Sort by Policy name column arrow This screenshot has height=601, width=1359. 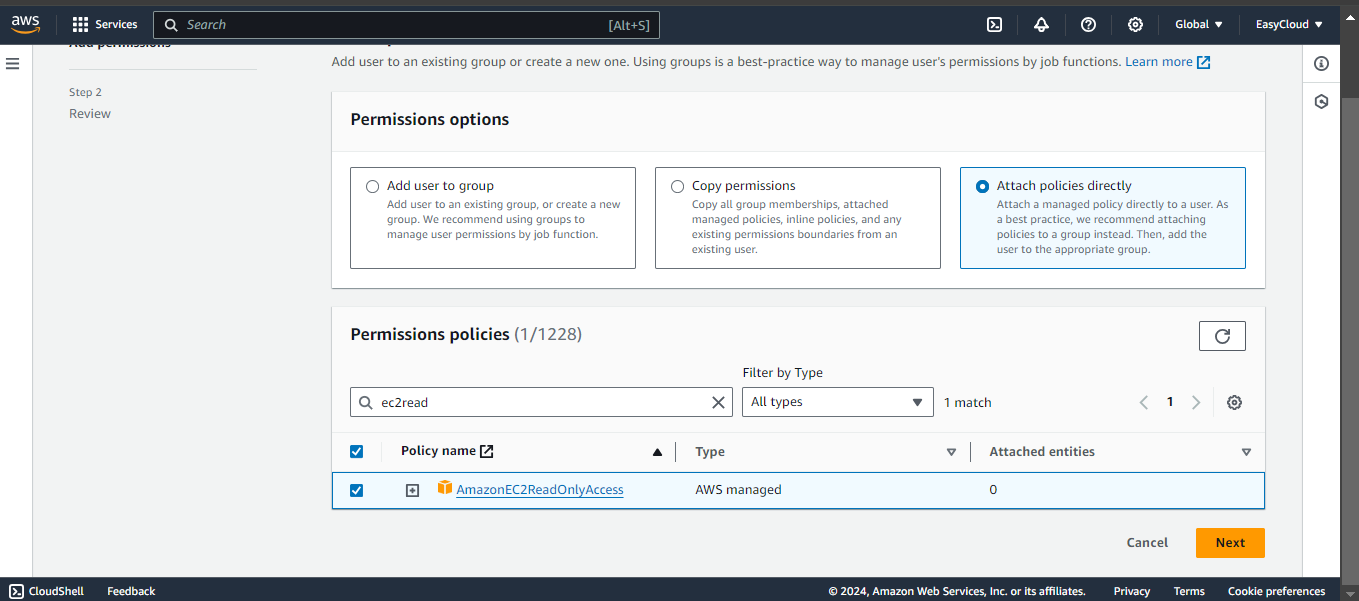tap(657, 452)
